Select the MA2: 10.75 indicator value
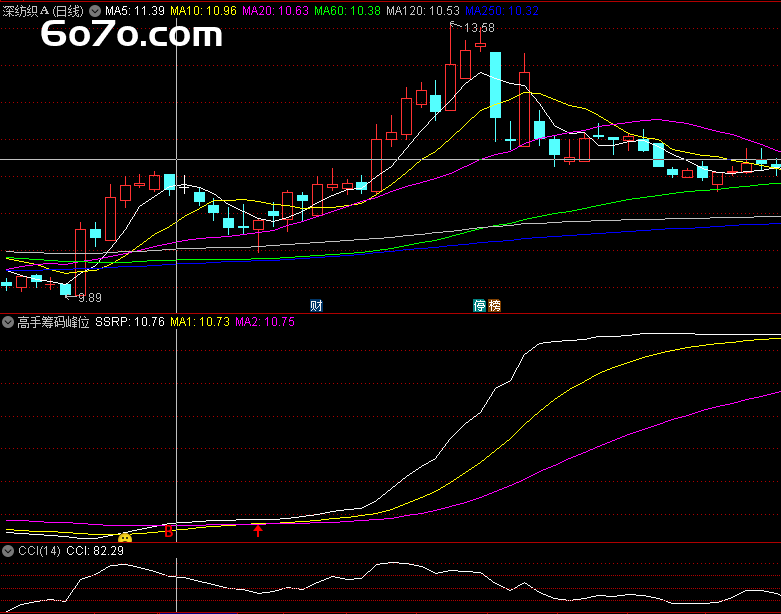Screen dimensions: 781x614 pyautogui.click(x=264, y=322)
